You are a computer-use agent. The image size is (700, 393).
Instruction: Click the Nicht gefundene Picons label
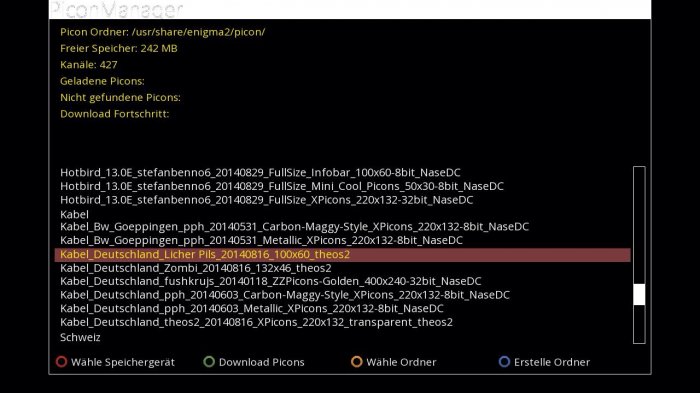point(120,97)
